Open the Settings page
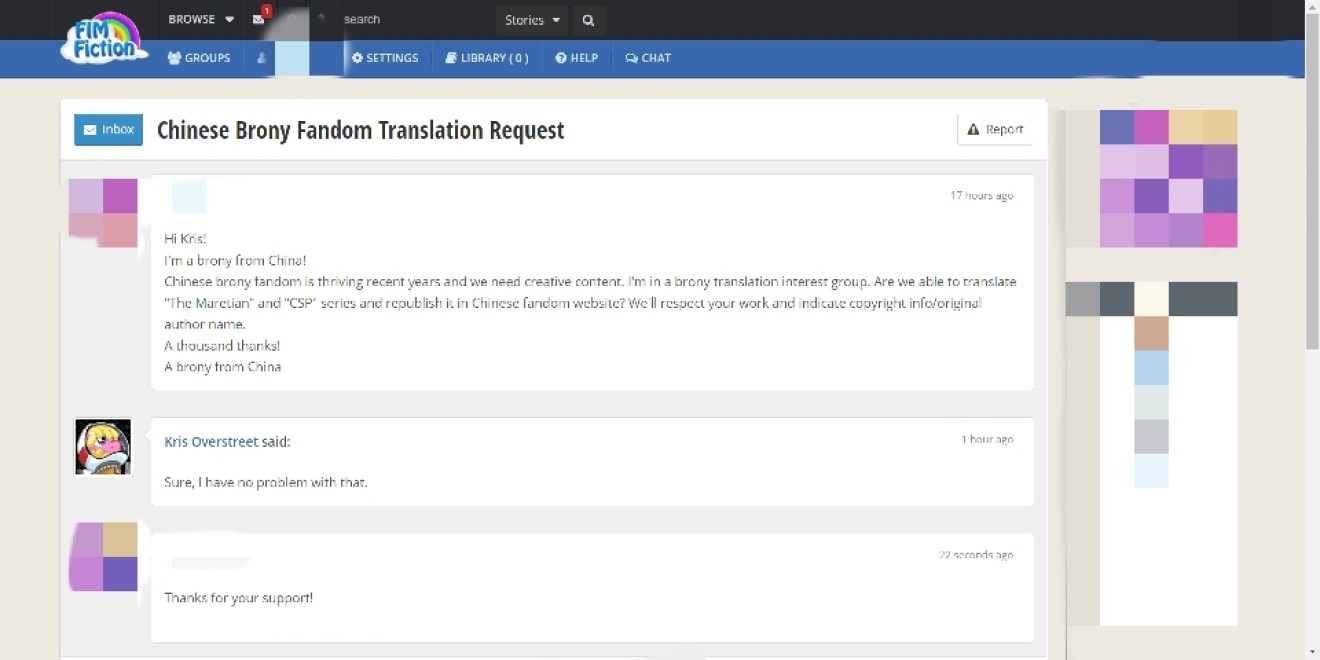This screenshot has width=1320, height=660. tap(385, 58)
